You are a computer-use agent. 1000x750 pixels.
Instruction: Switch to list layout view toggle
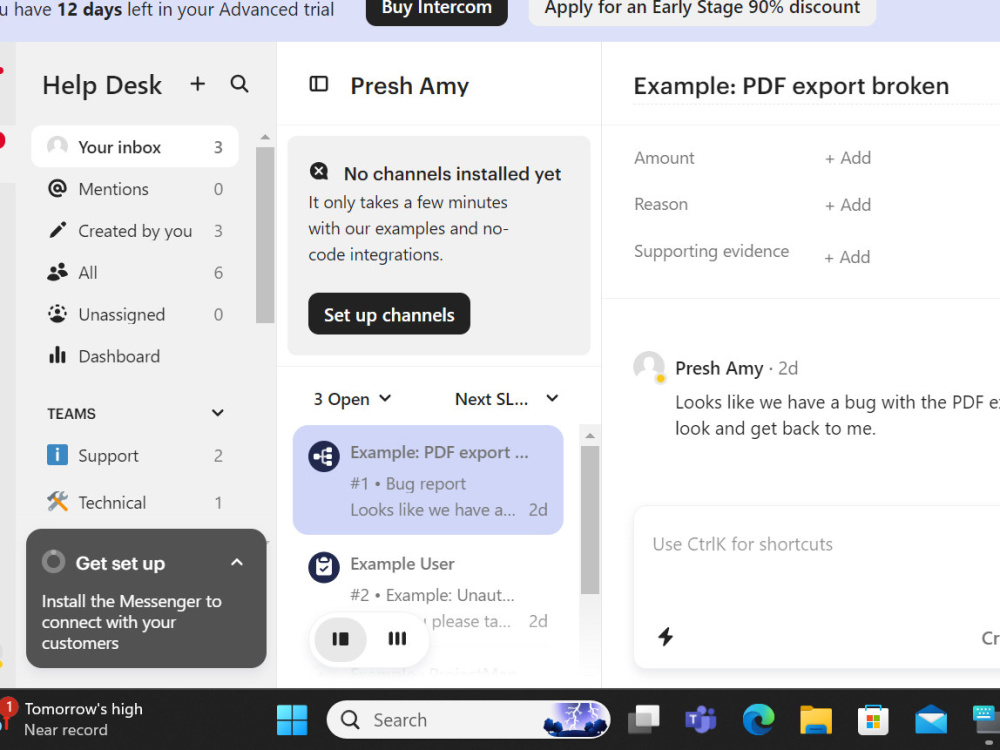[341, 638]
